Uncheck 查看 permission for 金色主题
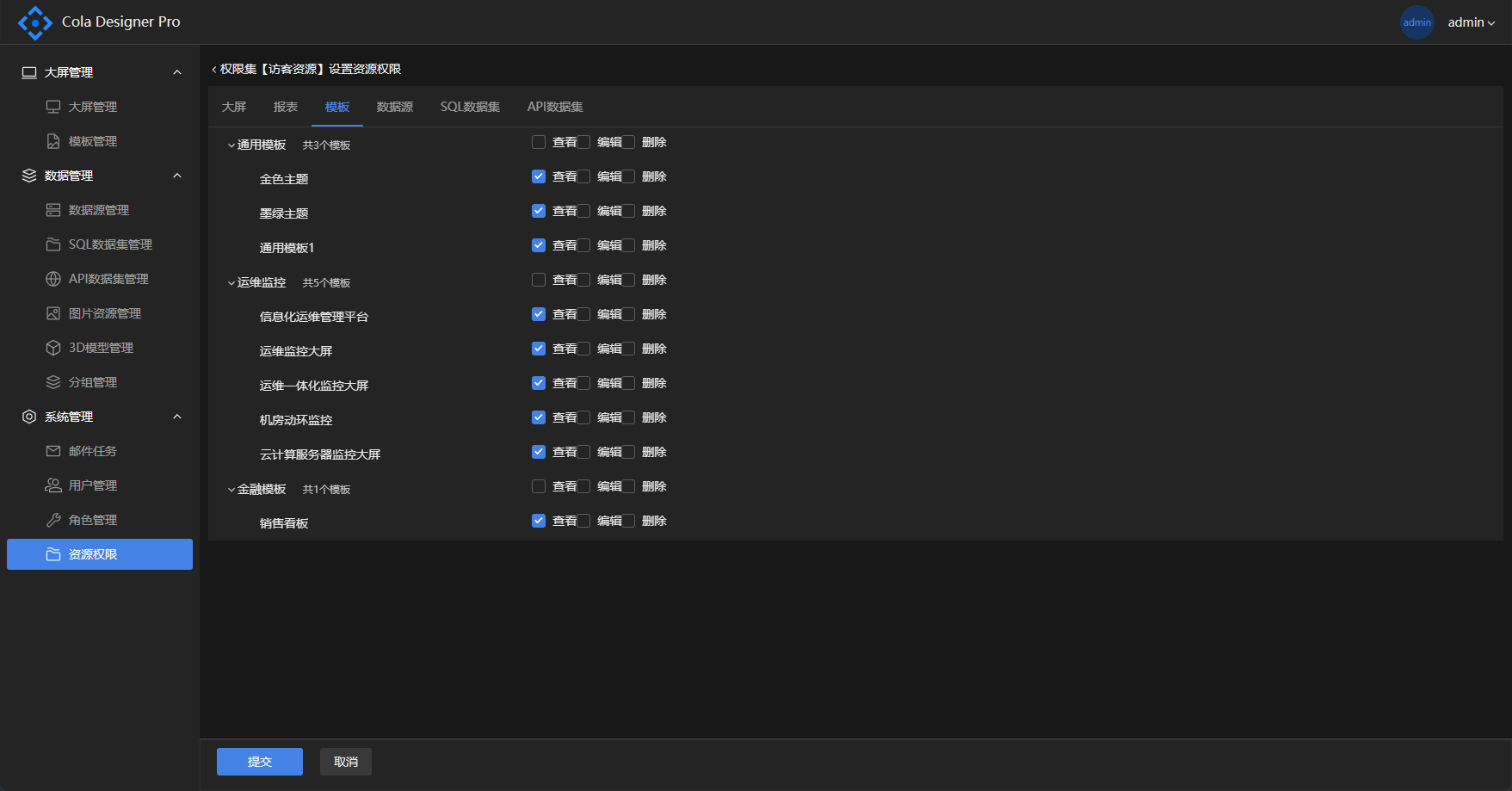 pos(539,176)
